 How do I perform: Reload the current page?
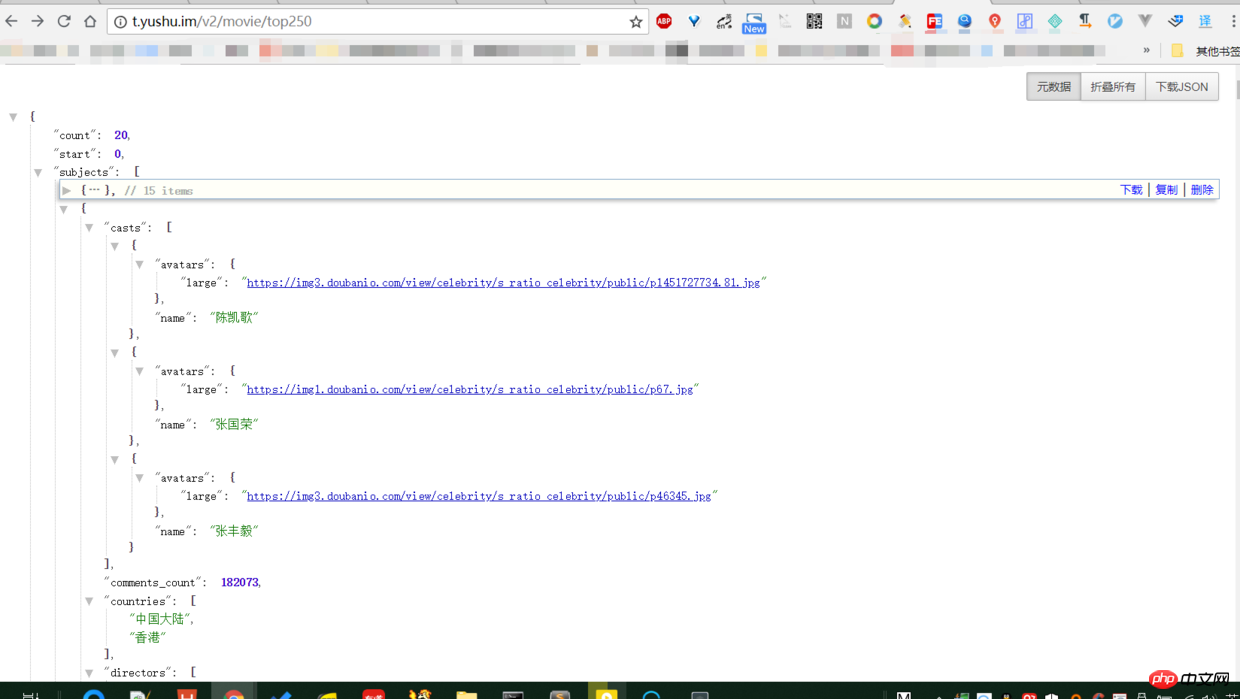(64, 21)
